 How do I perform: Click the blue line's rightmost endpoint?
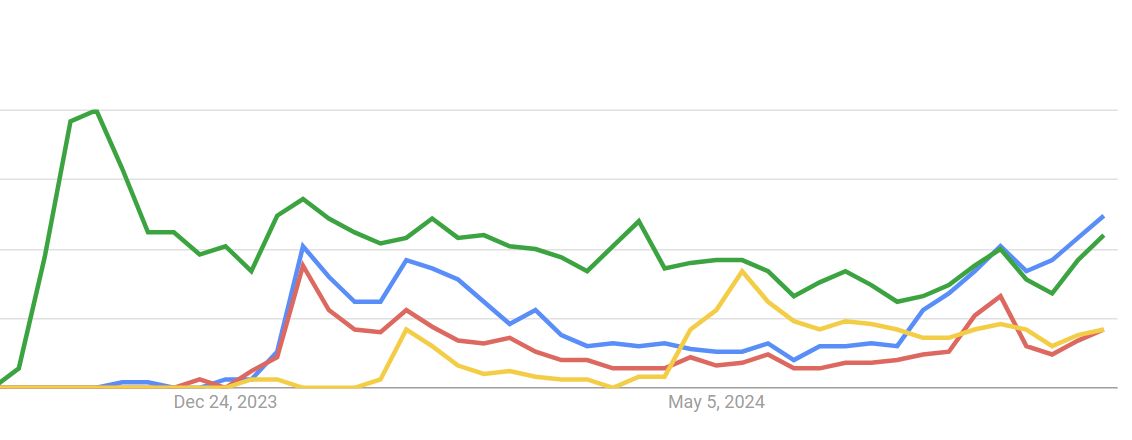(1103, 216)
